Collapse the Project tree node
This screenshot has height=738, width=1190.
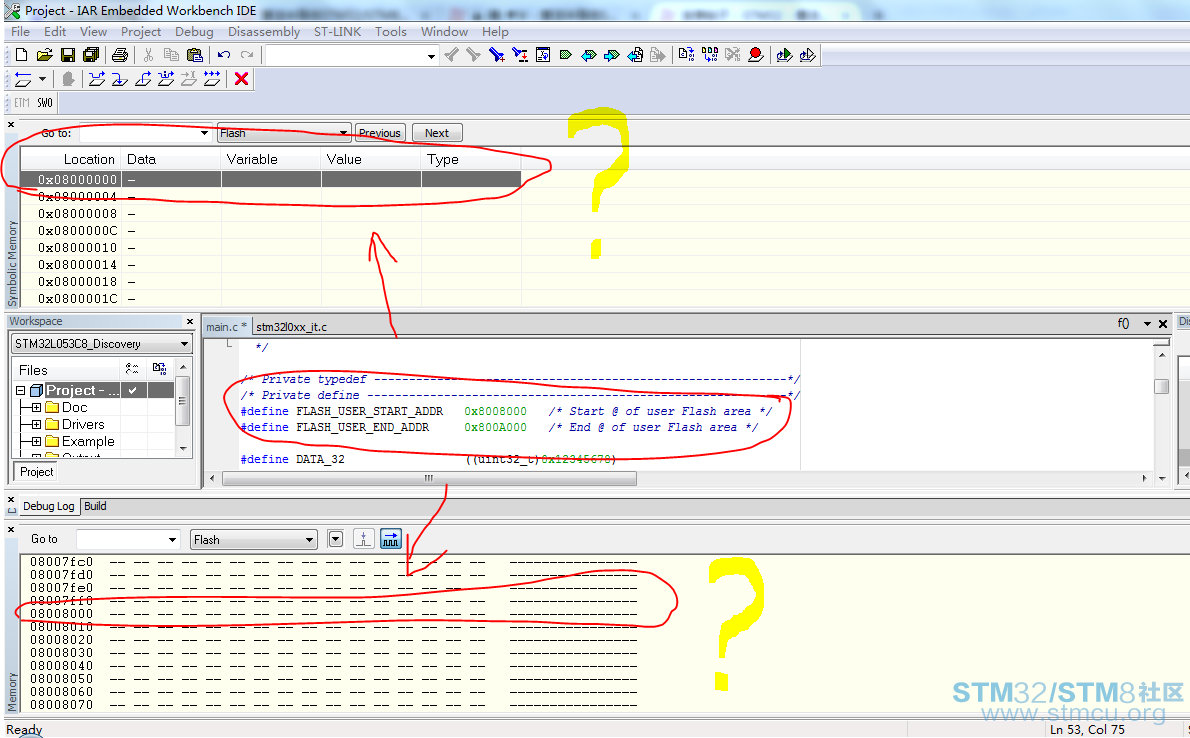click(20, 390)
